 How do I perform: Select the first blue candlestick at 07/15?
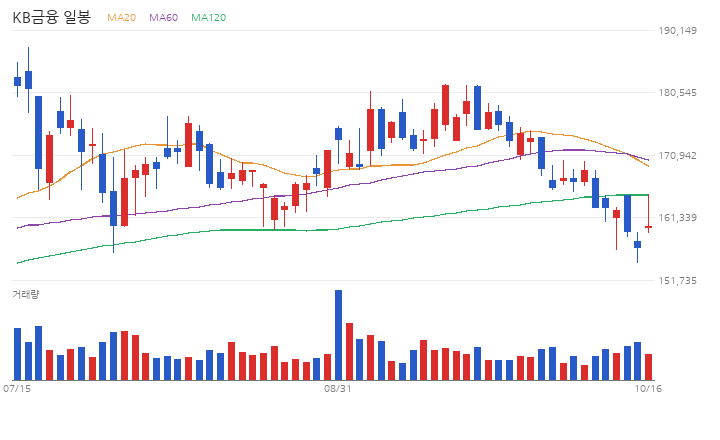17,81
